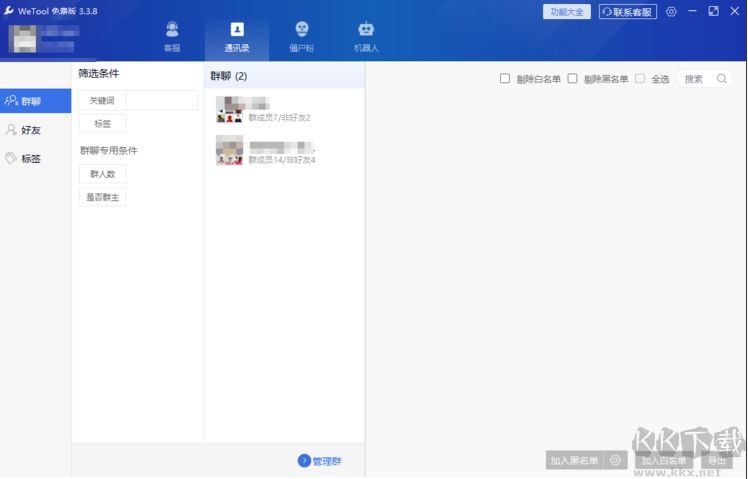Open the 僵尸粉 tab

coord(301,37)
